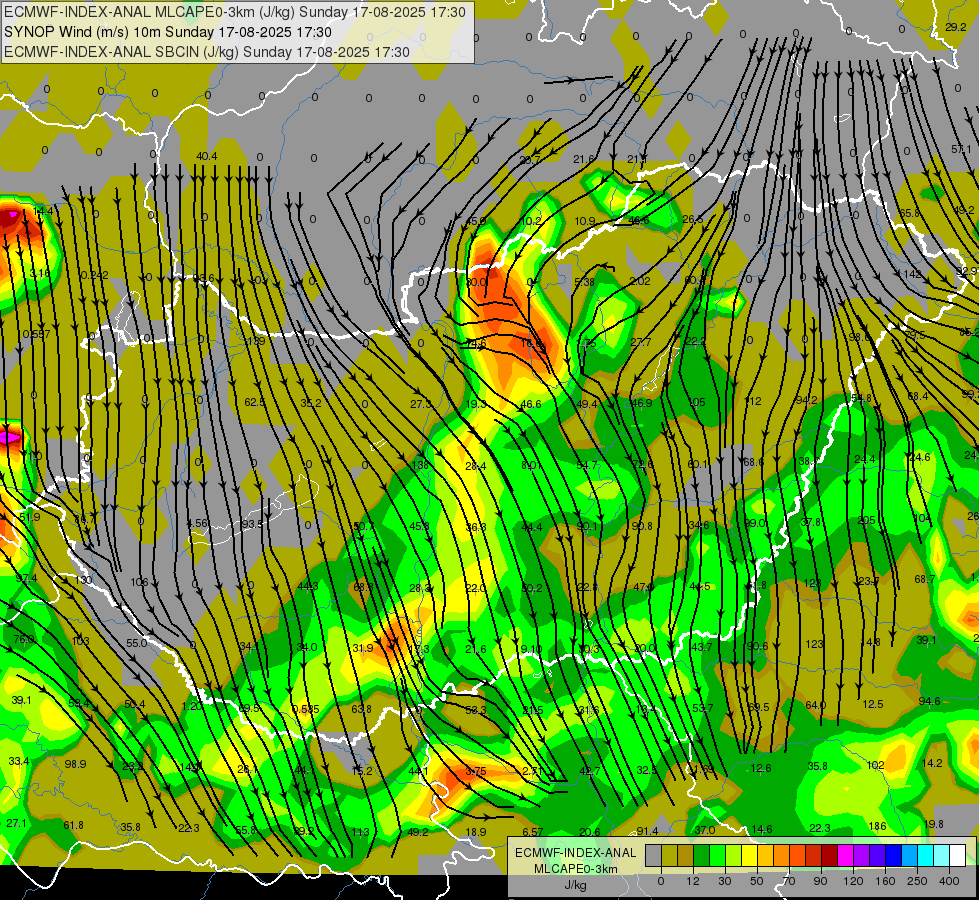Click the map value 142

(x=912, y=274)
